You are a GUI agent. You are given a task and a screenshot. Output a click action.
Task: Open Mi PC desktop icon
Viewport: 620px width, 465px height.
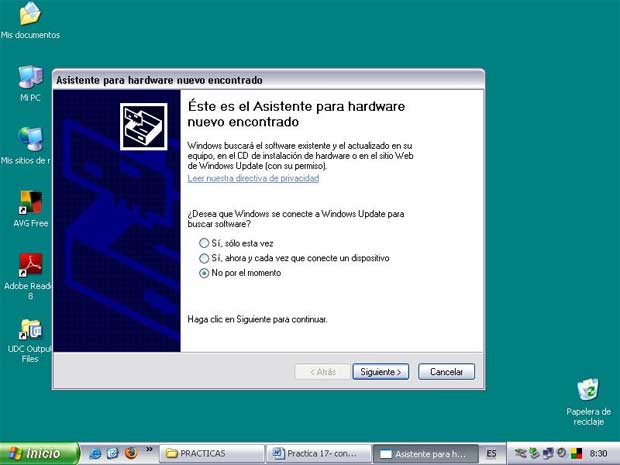click(x=30, y=84)
